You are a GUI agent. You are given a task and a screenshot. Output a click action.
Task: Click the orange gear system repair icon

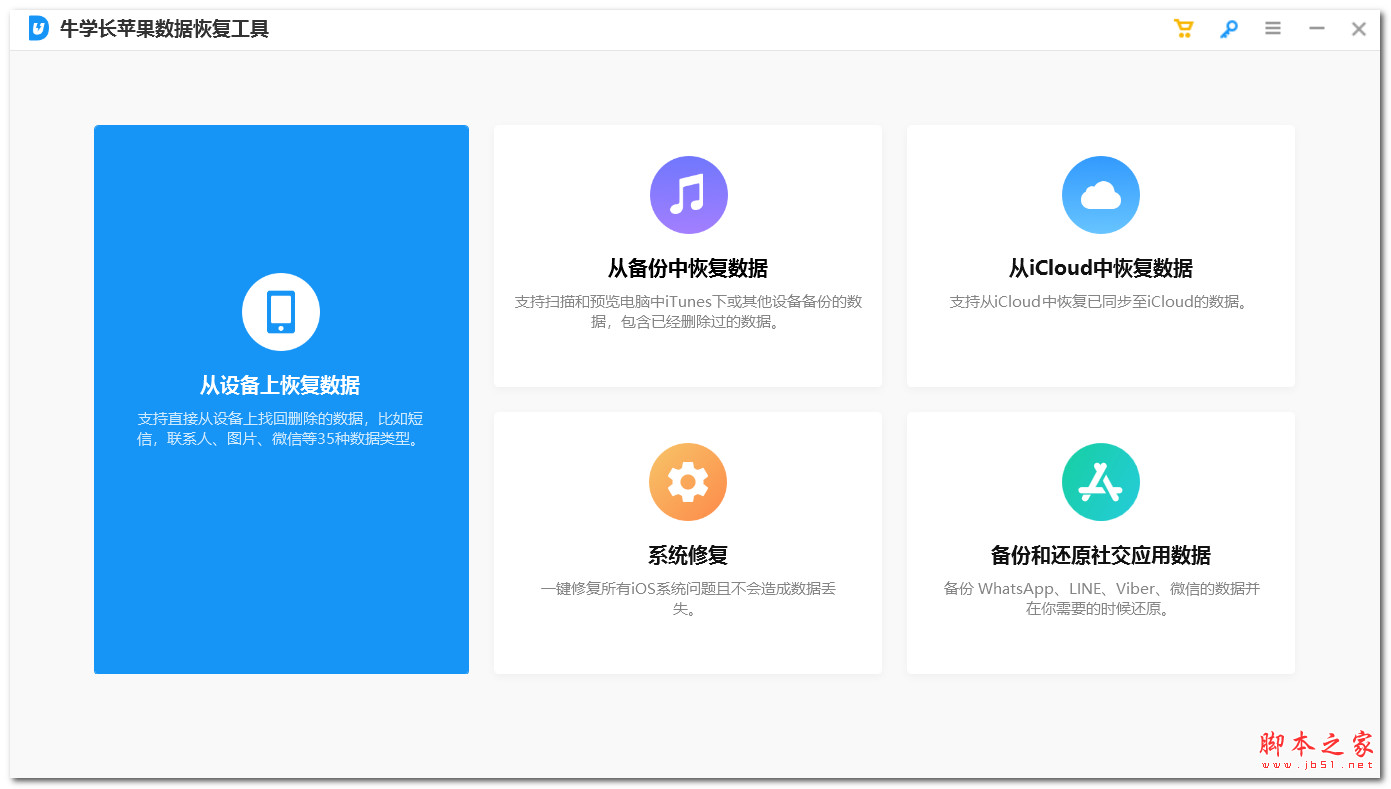pos(688,482)
